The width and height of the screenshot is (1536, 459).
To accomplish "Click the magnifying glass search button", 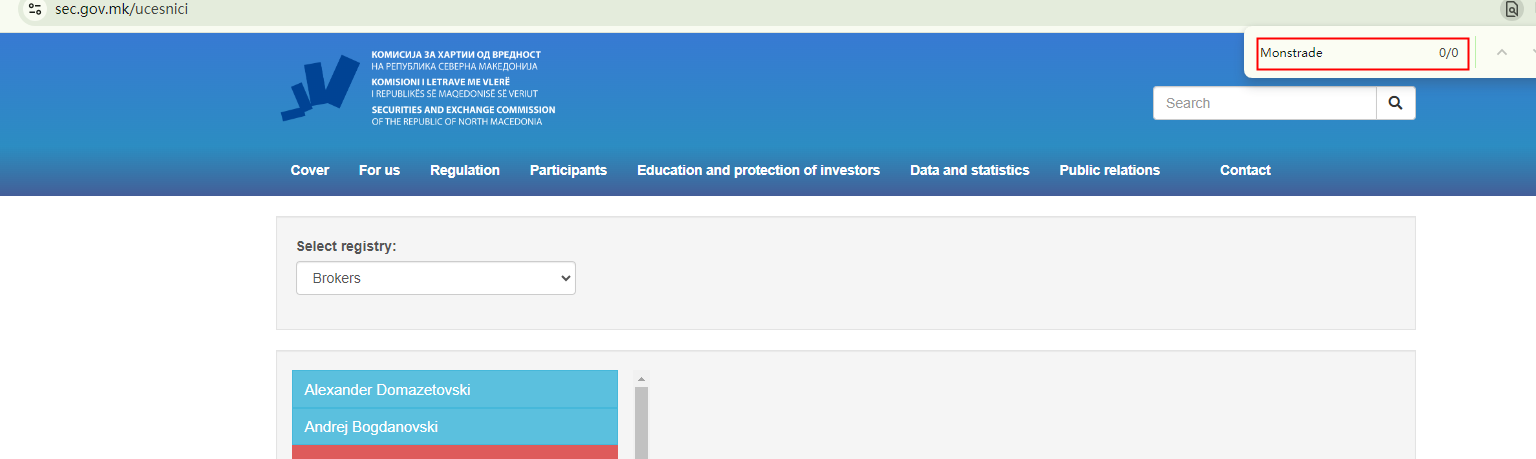I will tap(1395, 103).
